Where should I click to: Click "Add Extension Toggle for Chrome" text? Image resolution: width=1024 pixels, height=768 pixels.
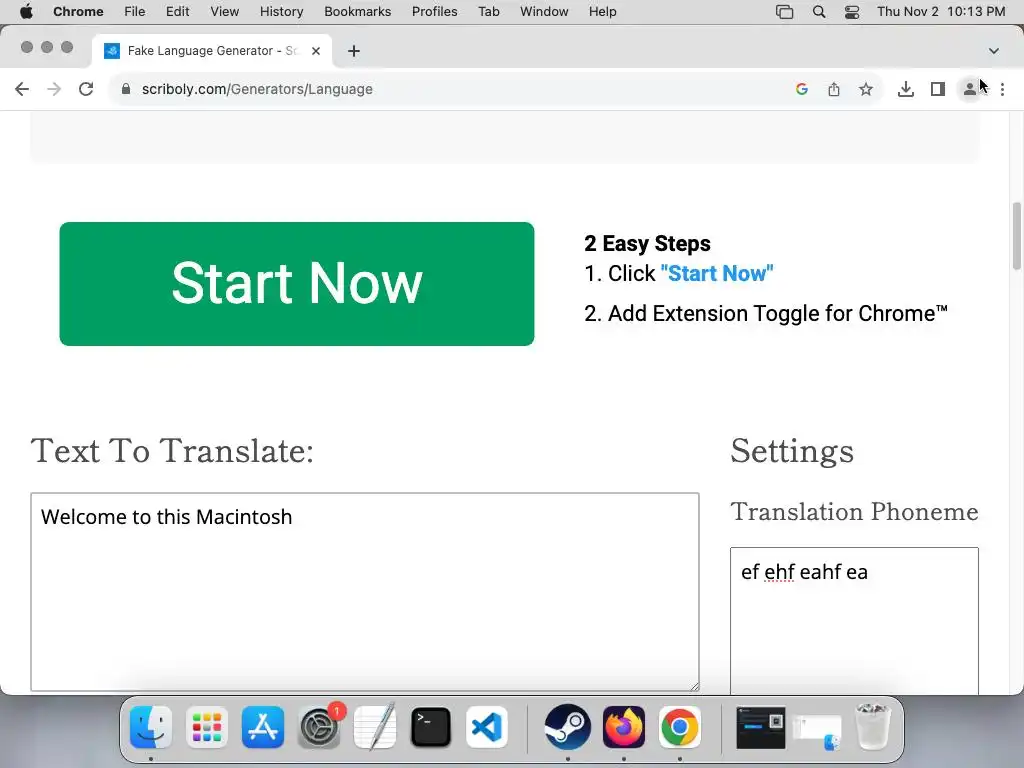tap(777, 313)
